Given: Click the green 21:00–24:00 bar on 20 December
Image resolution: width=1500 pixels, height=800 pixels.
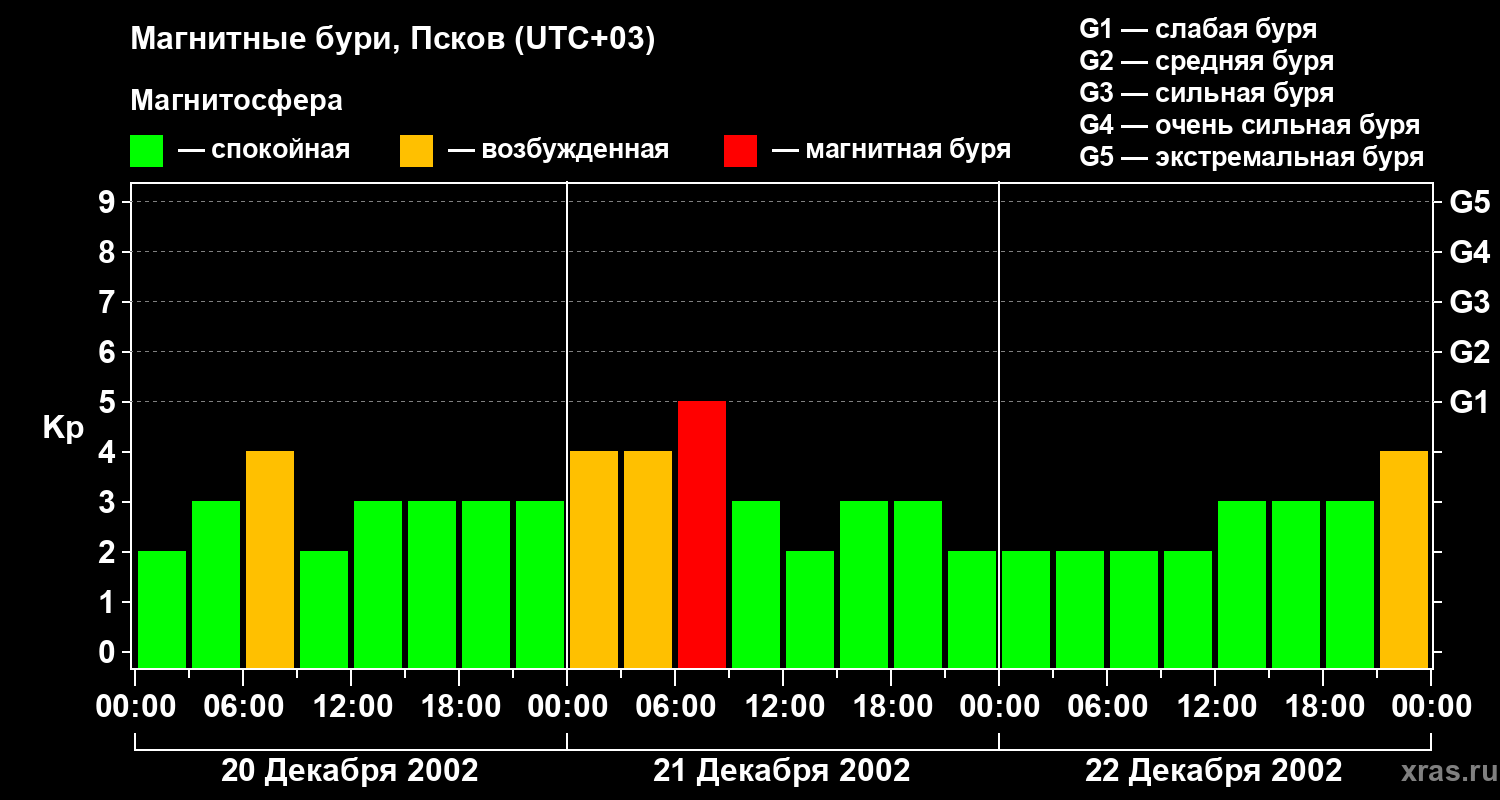Looking at the screenshot, I should click(540, 584).
